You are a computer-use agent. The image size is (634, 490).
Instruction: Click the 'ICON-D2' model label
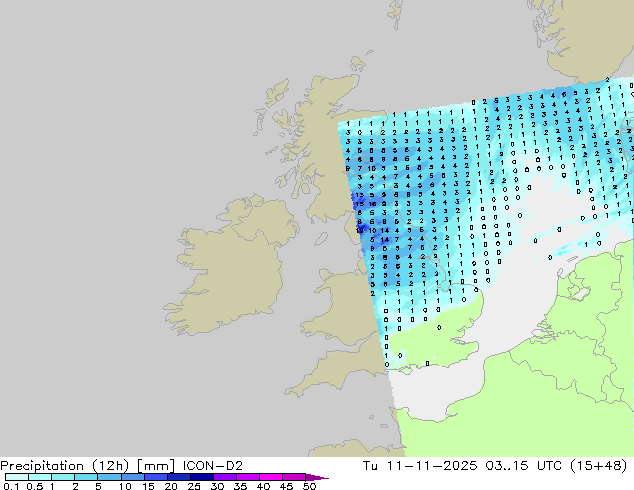pos(213,466)
